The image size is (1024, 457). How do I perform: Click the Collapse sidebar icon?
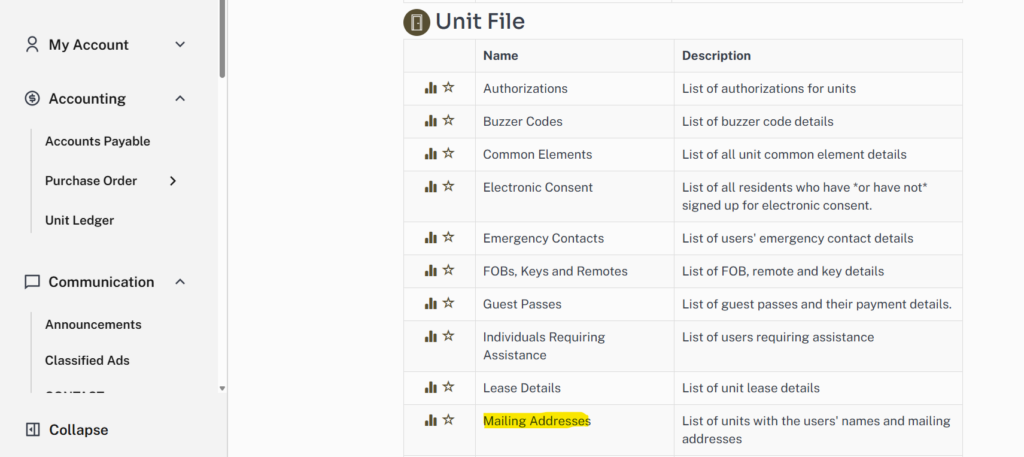(x=32, y=430)
